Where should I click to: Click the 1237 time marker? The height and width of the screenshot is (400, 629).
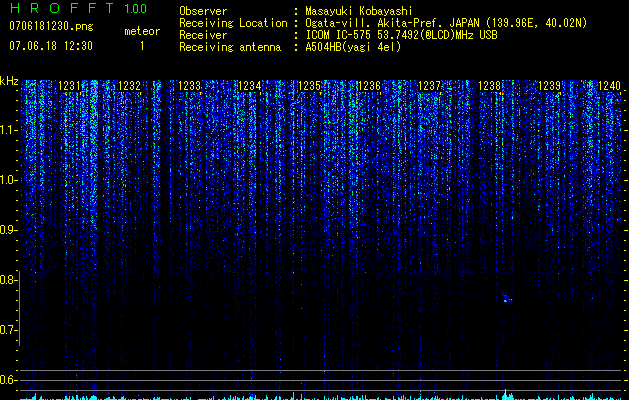point(429,86)
